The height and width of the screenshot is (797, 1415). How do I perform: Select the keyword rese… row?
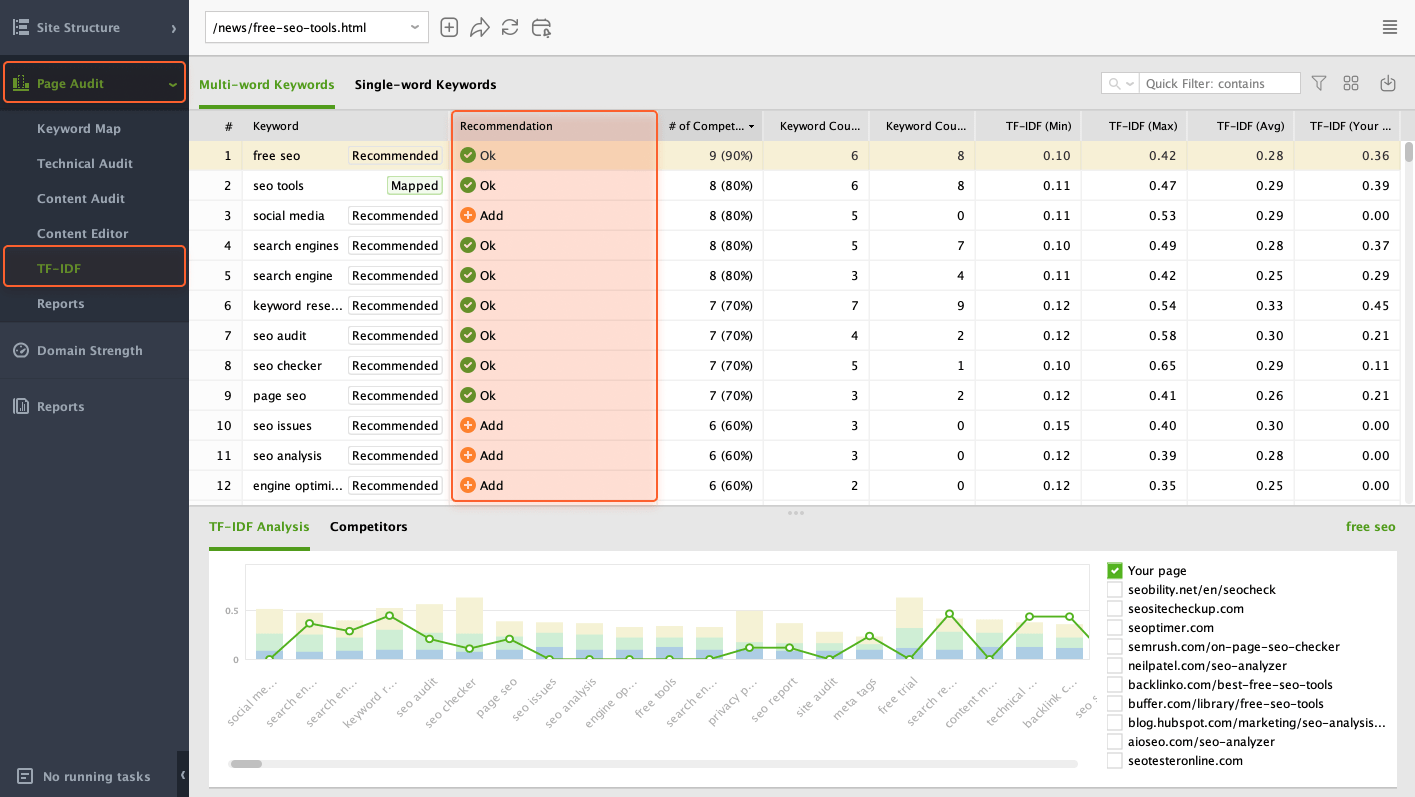[795, 305]
